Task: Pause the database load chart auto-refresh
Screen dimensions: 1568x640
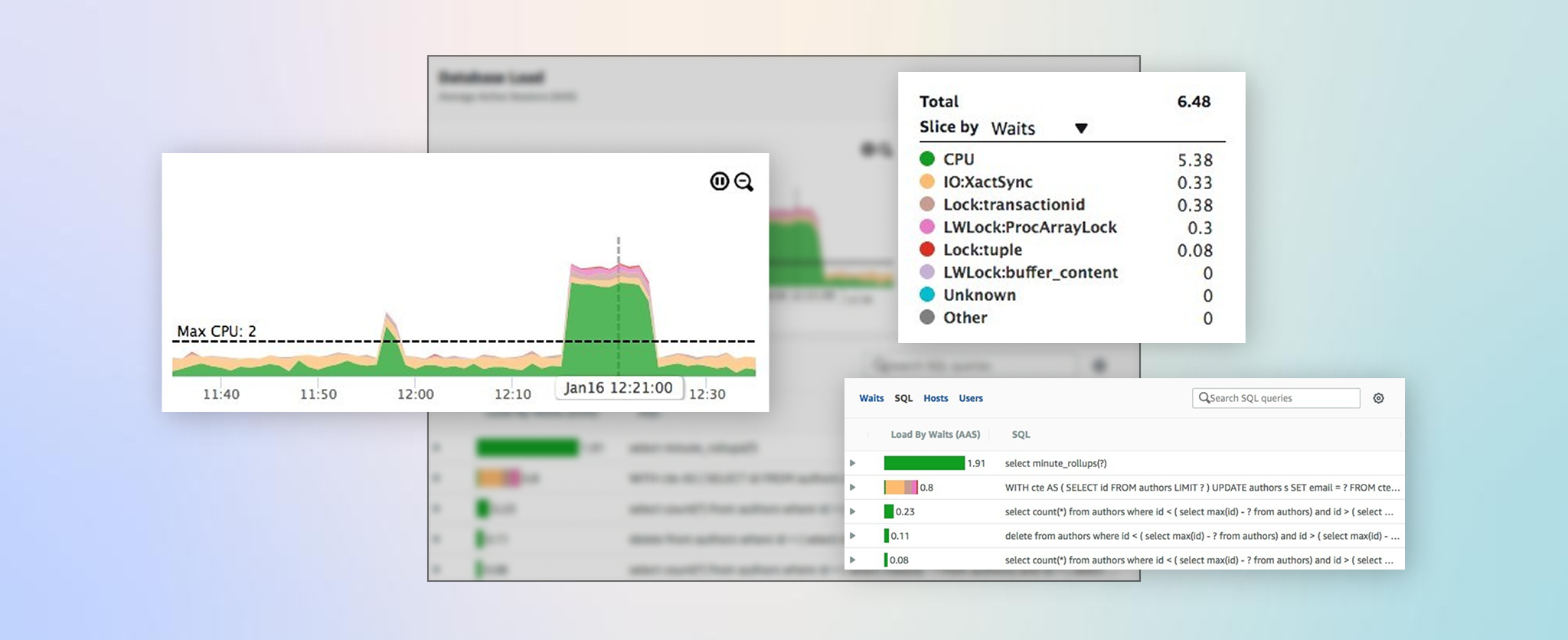Action: click(719, 181)
